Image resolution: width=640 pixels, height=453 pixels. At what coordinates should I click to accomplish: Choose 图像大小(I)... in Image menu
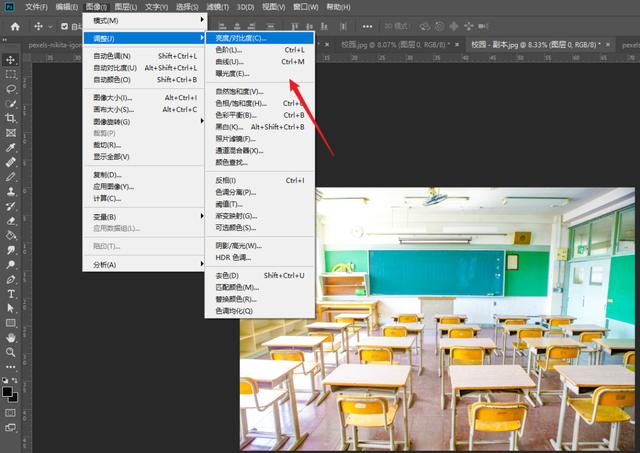pos(144,98)
